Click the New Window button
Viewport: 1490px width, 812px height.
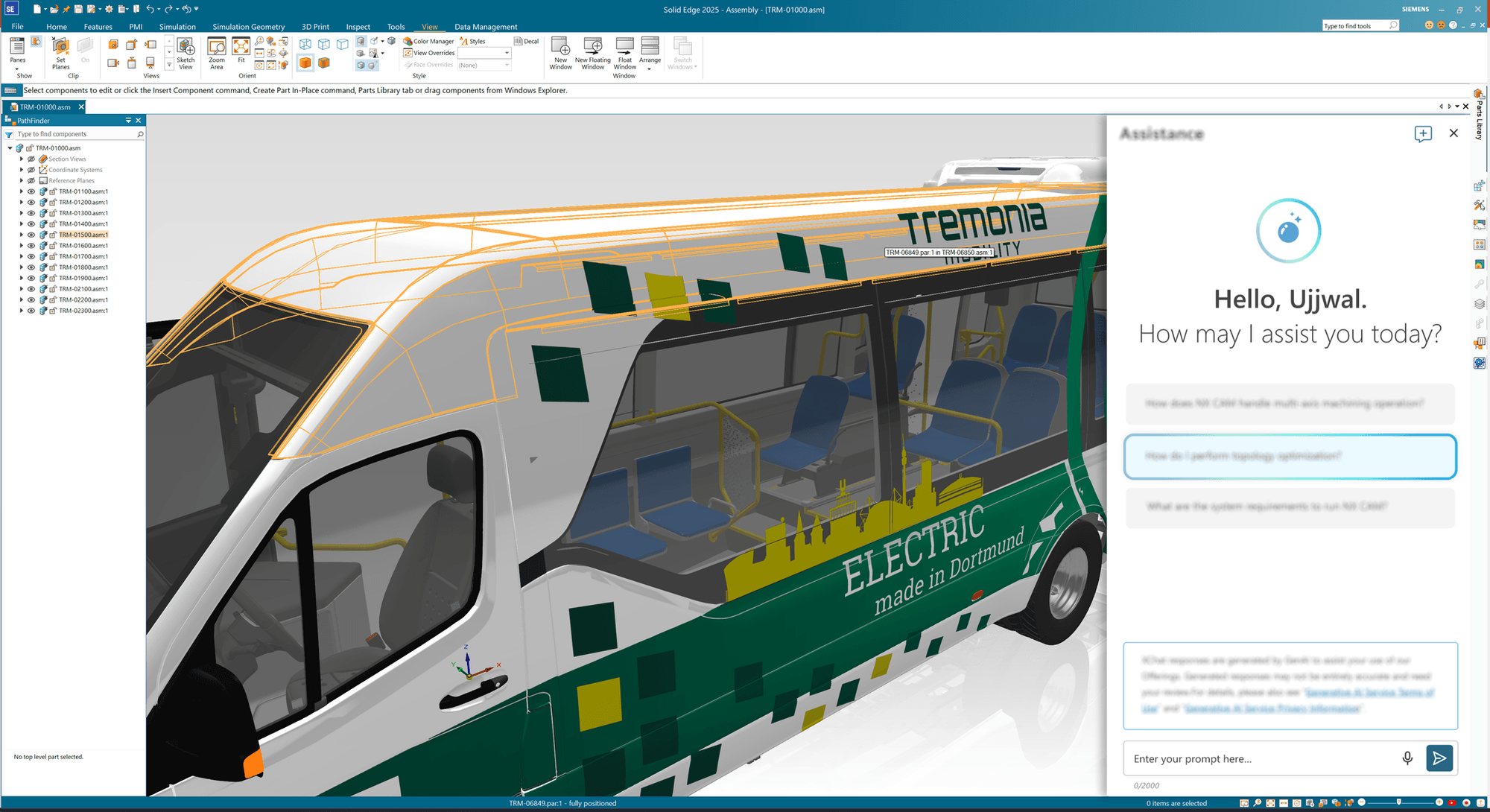point(560,54)
